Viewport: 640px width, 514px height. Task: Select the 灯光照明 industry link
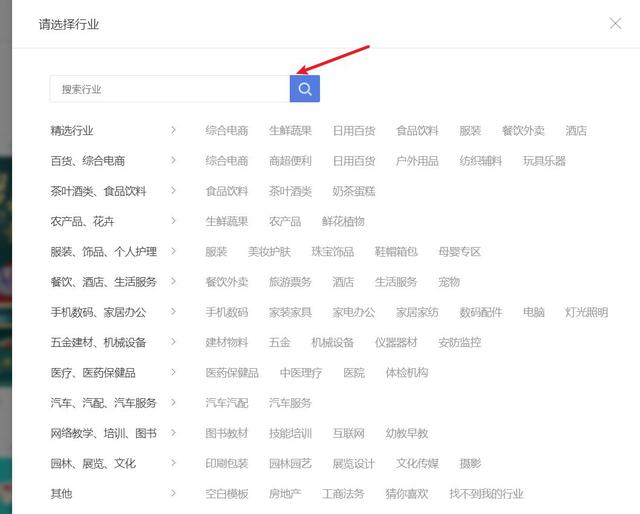pyautogui.click(x=586, y=312)
